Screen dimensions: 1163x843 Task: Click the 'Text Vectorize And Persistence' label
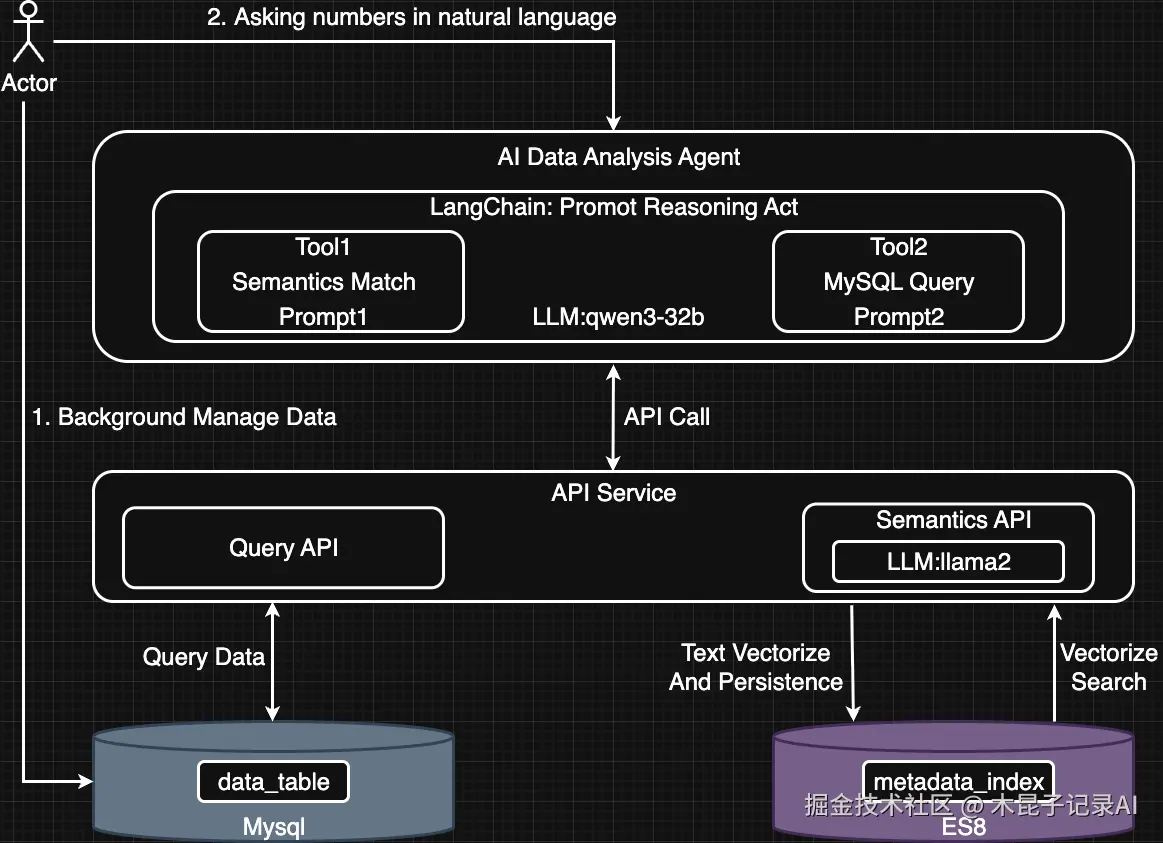point(756,667)
